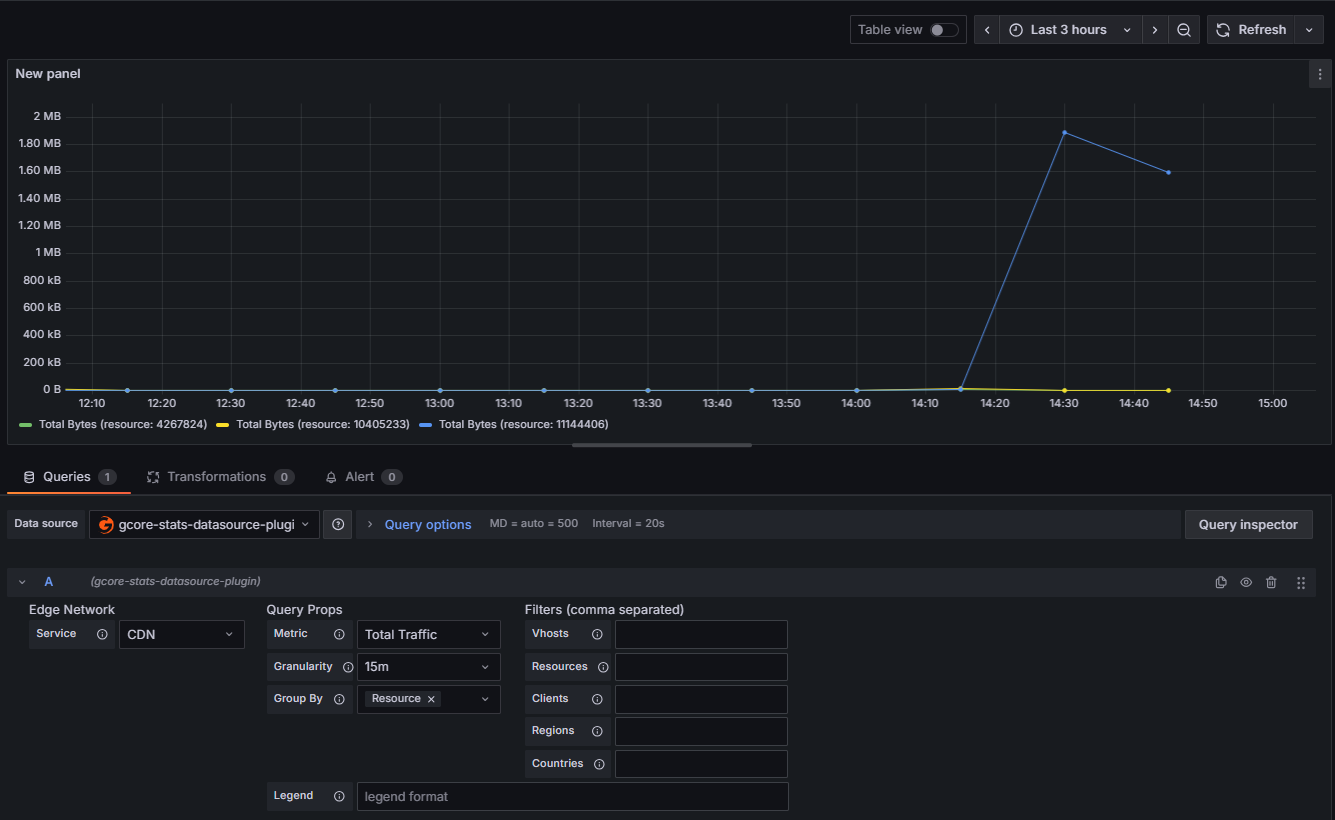Image resolution: width=1335 pixels, height=820 pixels.
Task: Collapse query A with its chevron
Action: coord(22,582)
